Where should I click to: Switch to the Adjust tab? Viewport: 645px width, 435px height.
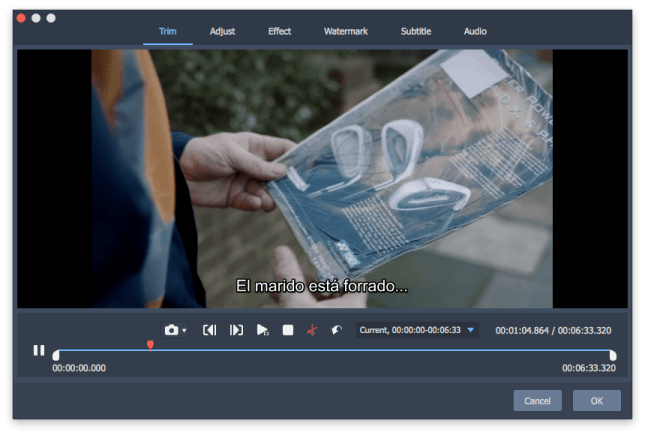[222, 32]
